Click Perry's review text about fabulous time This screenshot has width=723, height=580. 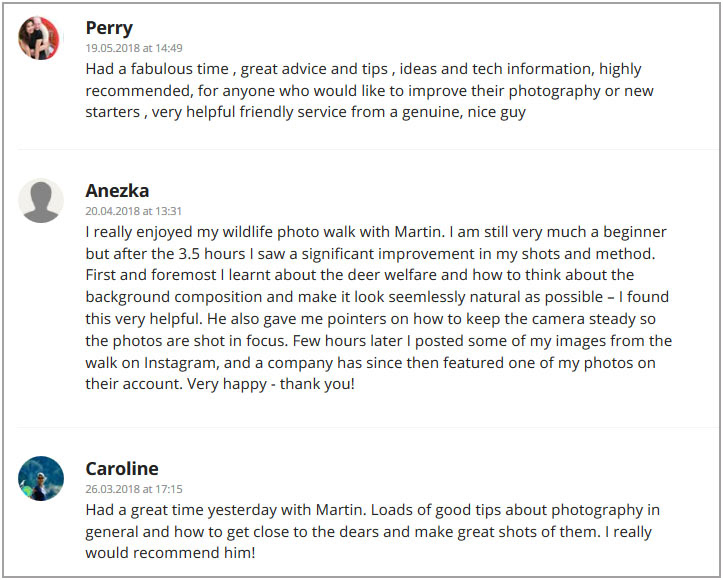369,90
